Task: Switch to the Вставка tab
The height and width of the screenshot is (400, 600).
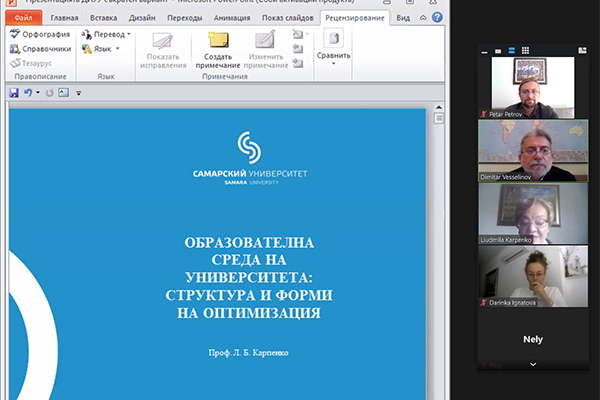Action: coord(103,18)
